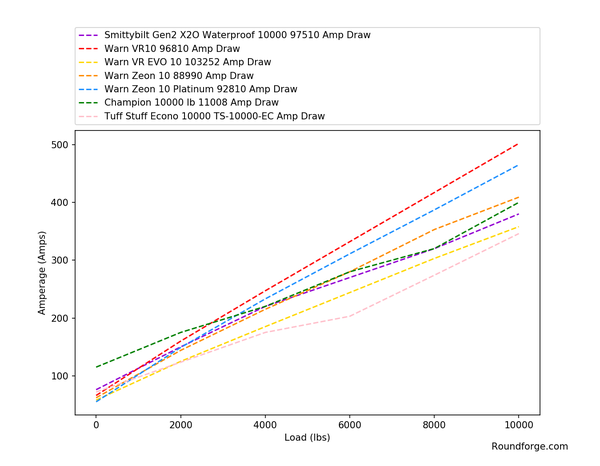Click the Amperage (Amps) y-axis title
Screen dimensions: 600x466
tap(43, 272)
